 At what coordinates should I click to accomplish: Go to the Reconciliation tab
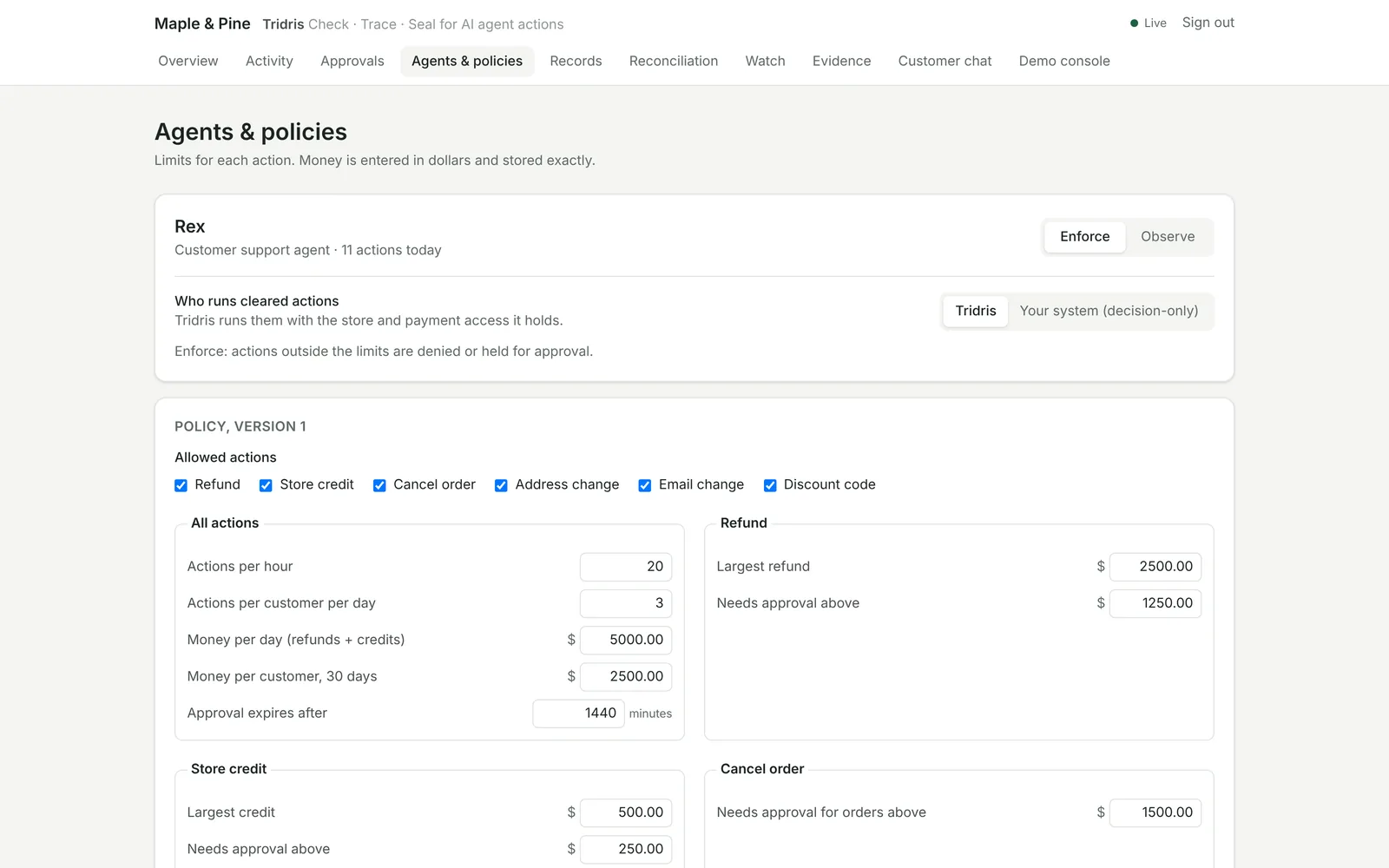[x=674, y=61]
